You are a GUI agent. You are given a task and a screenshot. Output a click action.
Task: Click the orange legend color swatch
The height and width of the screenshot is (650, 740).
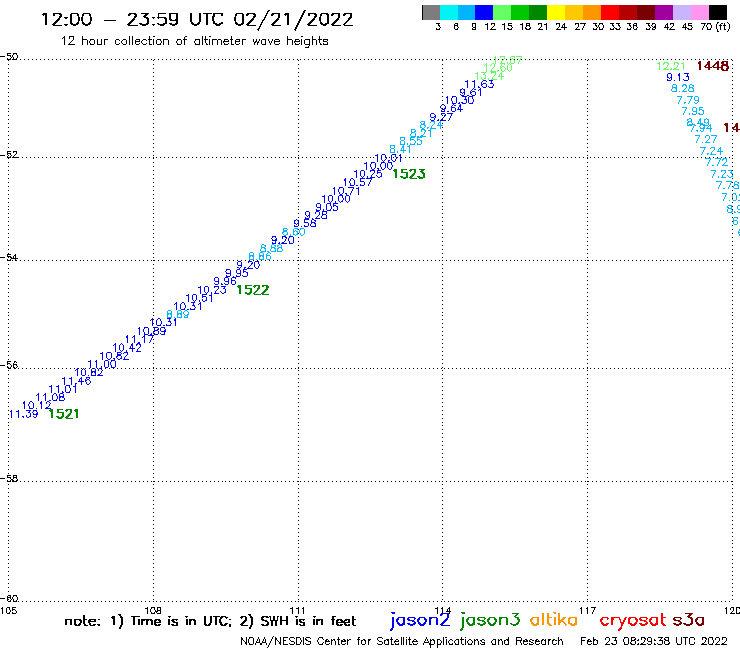tap(592, 12)
